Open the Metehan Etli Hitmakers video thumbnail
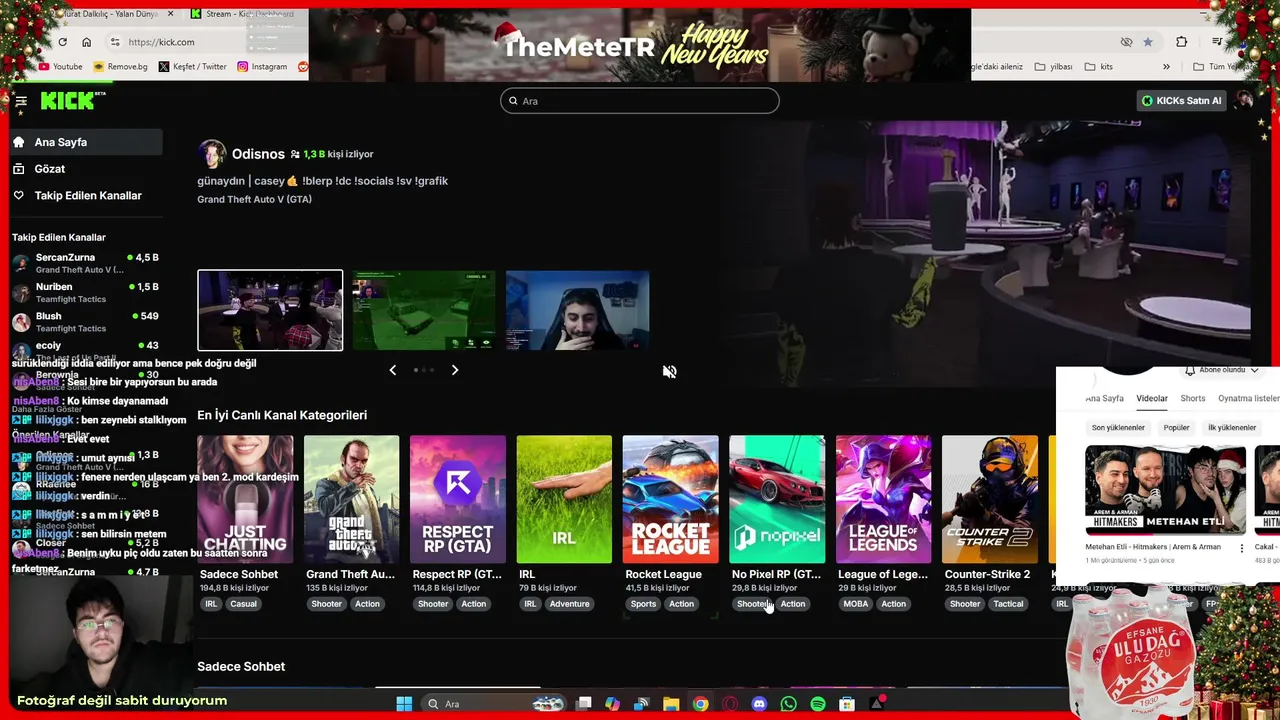1280x720 pixels. (x=1166, y=490)
